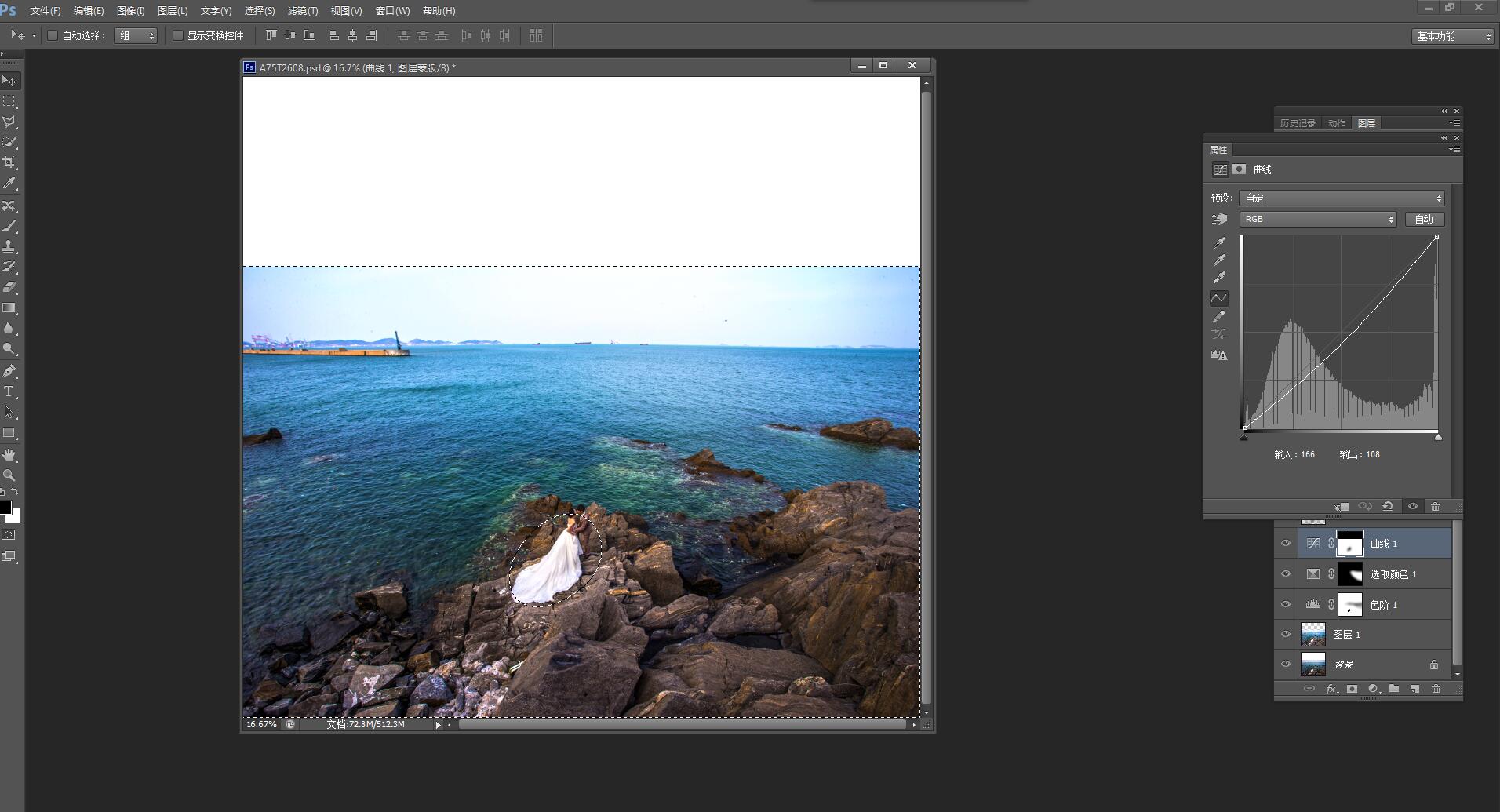Open the 滤镜(T) menu
This screenshot has width=1500, height=812.
click(x=303, y=11)
